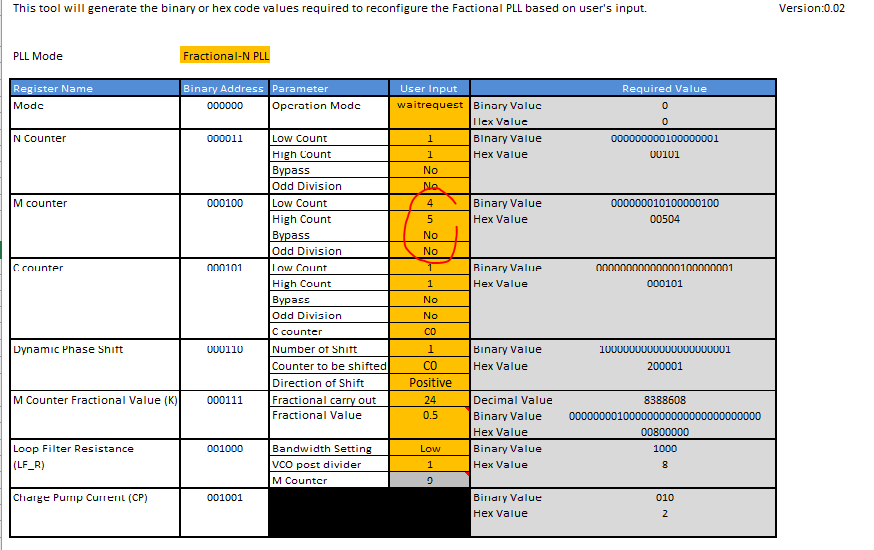The image size is (874, 550).
Task: Click the Parameter column header
Action: tap(329, 88)
